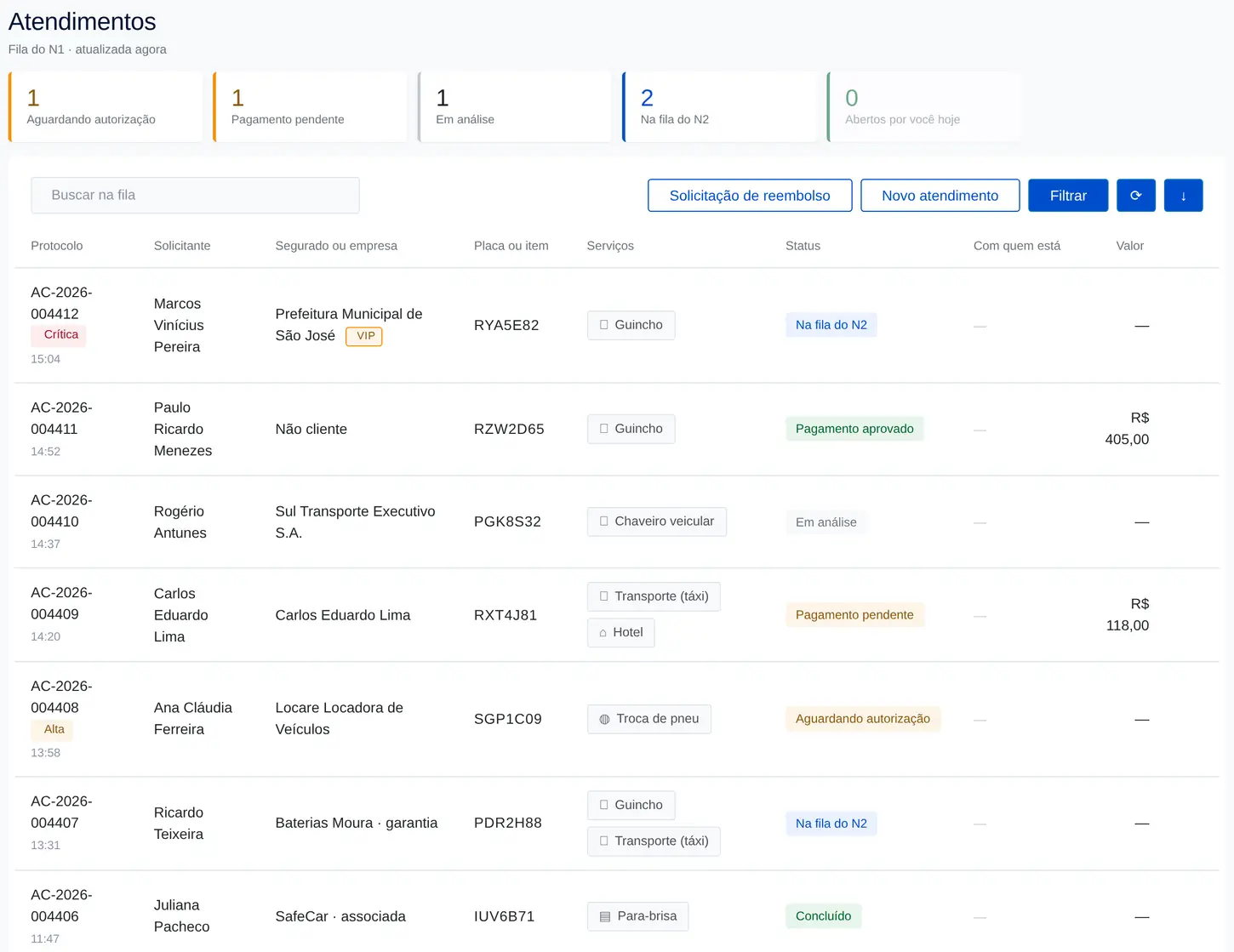
Task: Select the Abertos por você hoje card
Action: click(924, 107)
